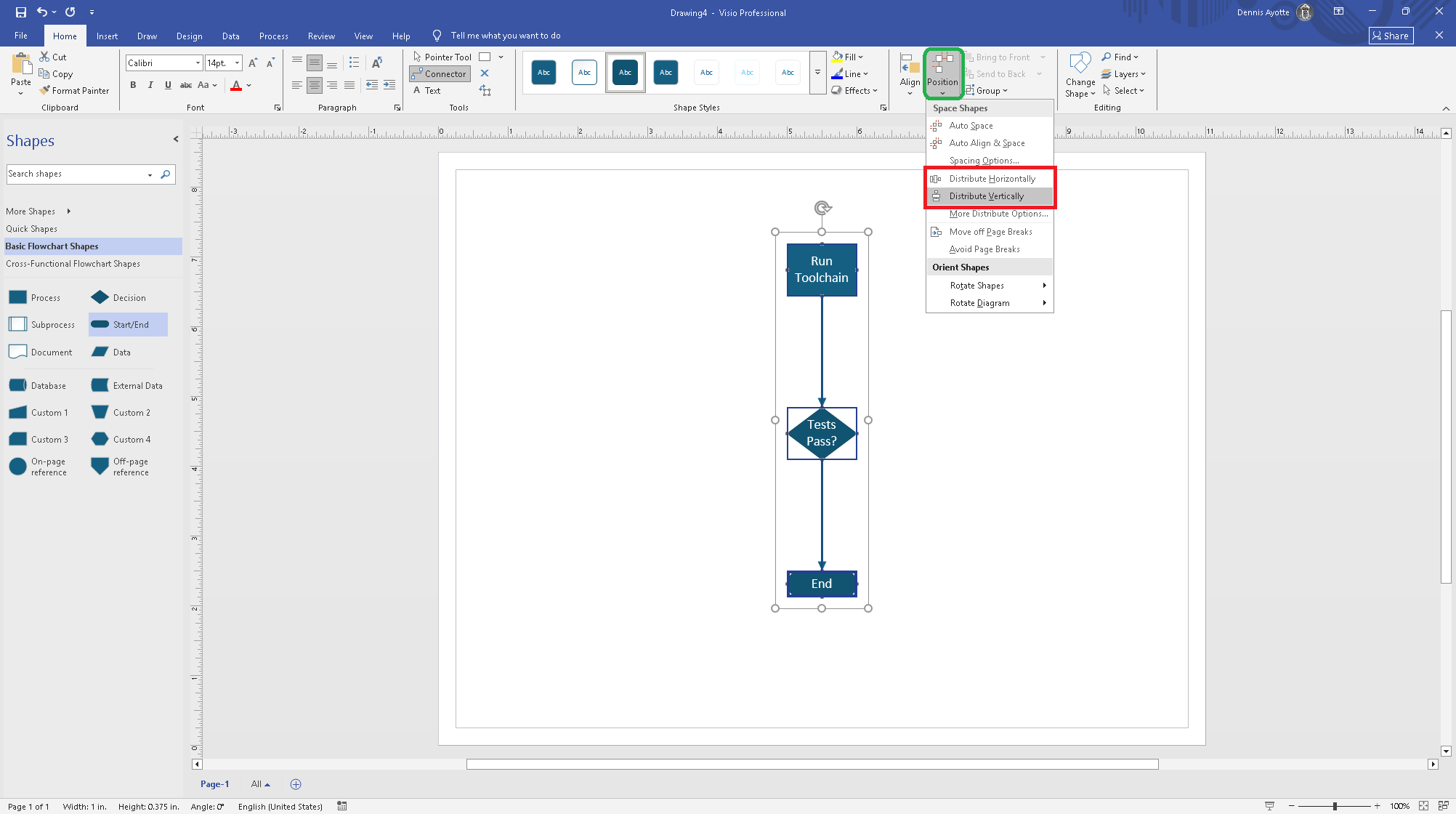The image size is (1456, 814).
Task: Click the Connection Point X icon
Action: point(485,73)
